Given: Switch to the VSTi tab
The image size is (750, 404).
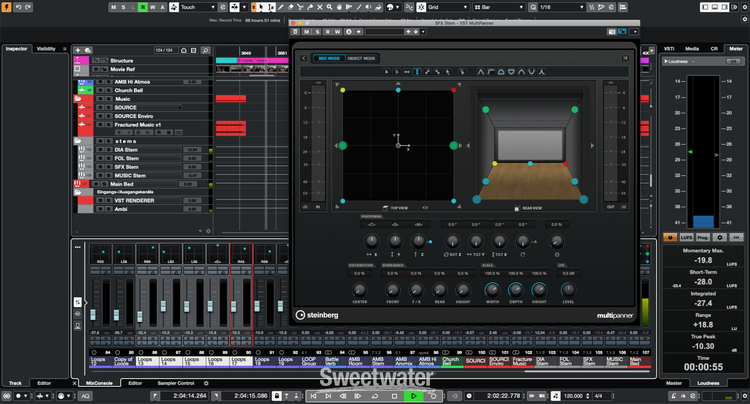Looking at the screenshot, I should 669,49.
